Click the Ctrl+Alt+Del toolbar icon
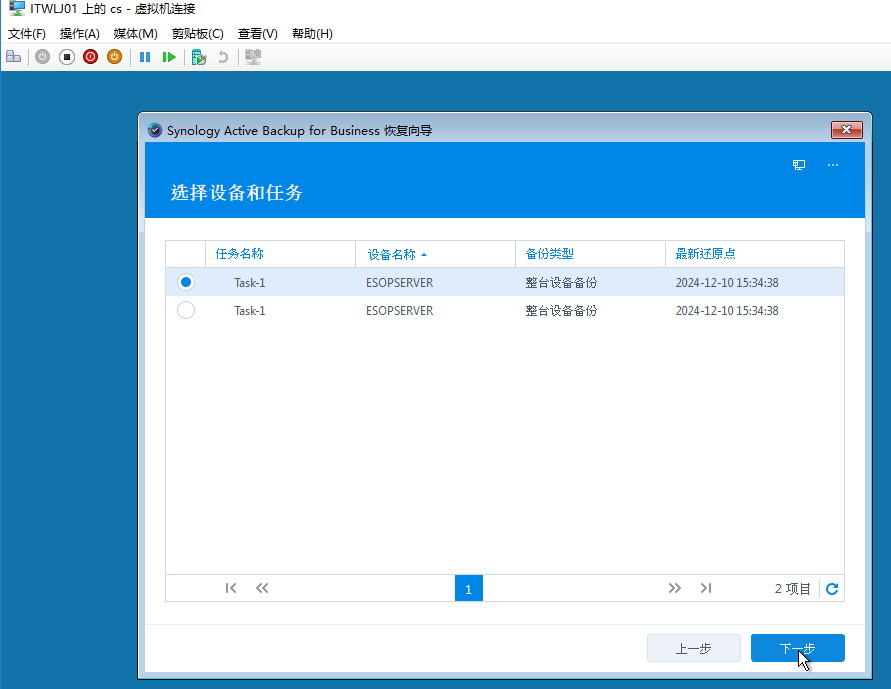The height and width of the screenshot is (689, 891). pos(13,57)
